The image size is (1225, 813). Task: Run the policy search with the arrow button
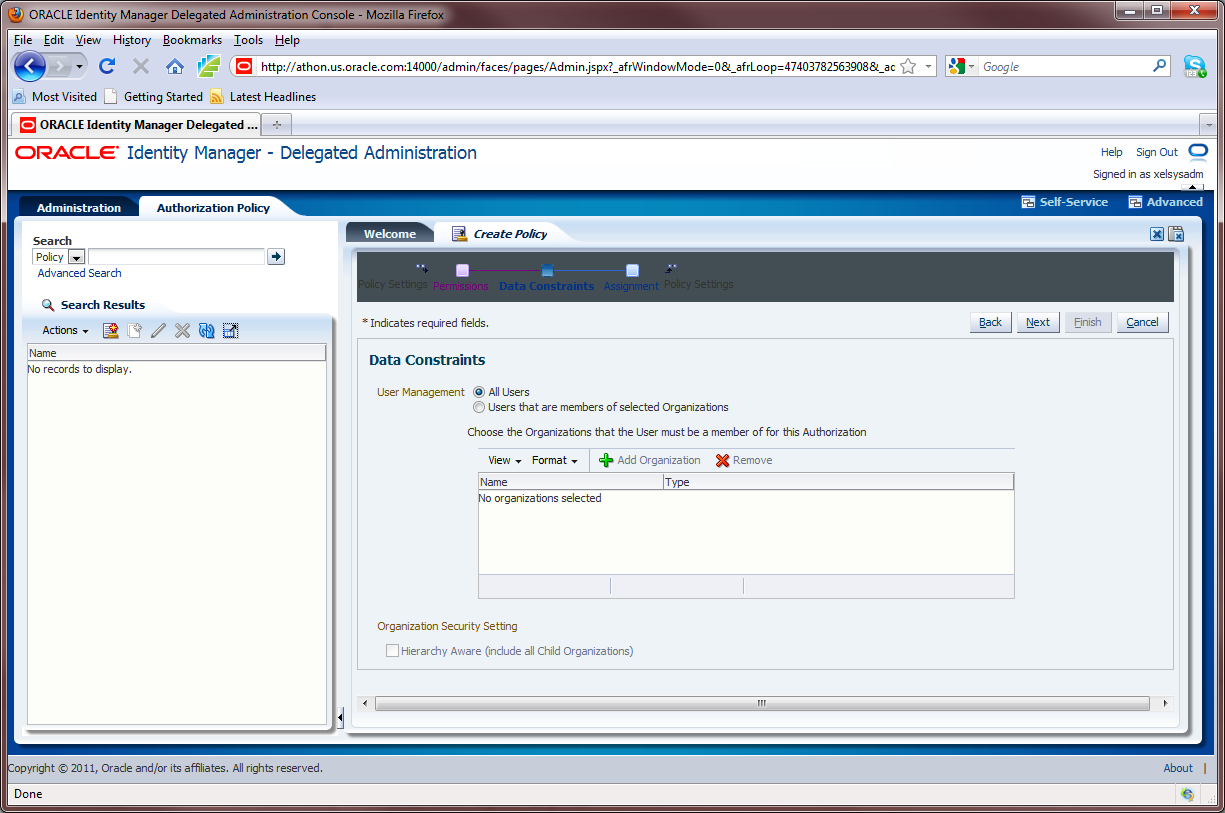(277, 257)
